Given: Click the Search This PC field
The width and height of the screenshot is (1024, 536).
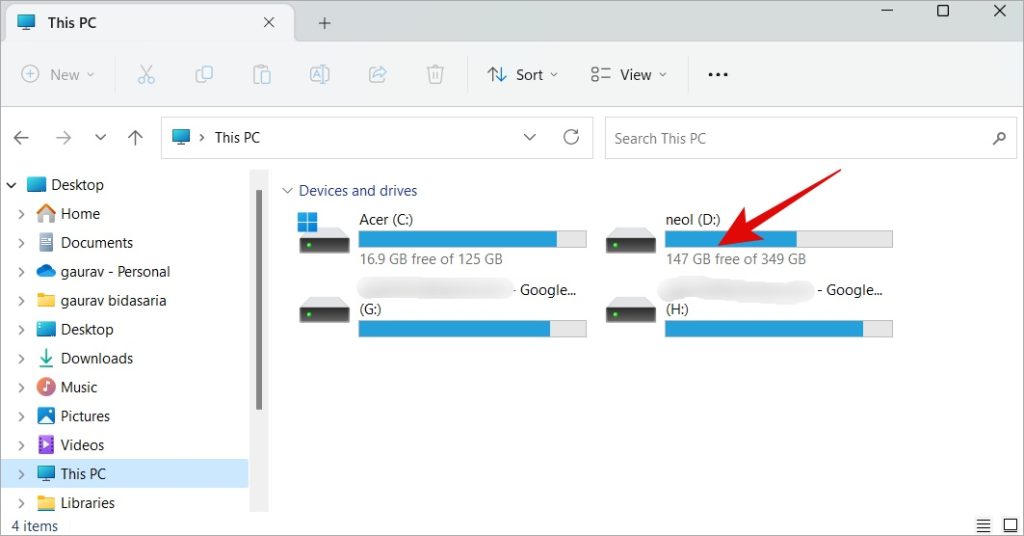Looking at the screenshot, I should point(795,138).
